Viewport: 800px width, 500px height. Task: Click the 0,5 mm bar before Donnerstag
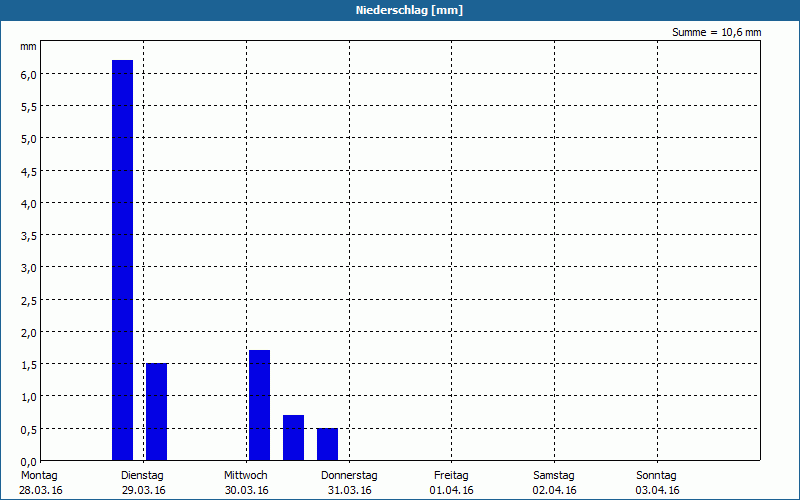pos(327,444)
